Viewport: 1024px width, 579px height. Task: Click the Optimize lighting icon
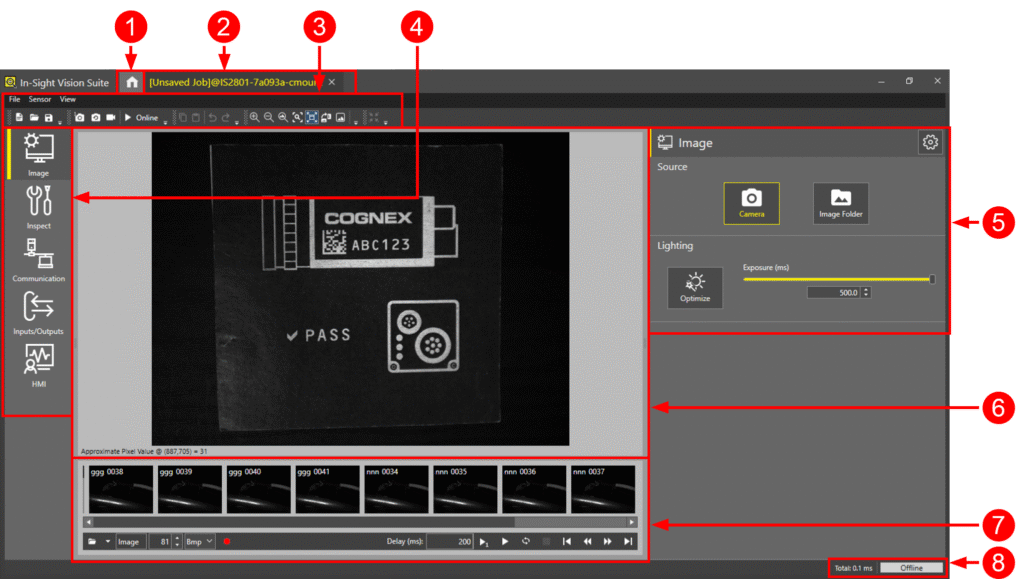click(695, 285)
